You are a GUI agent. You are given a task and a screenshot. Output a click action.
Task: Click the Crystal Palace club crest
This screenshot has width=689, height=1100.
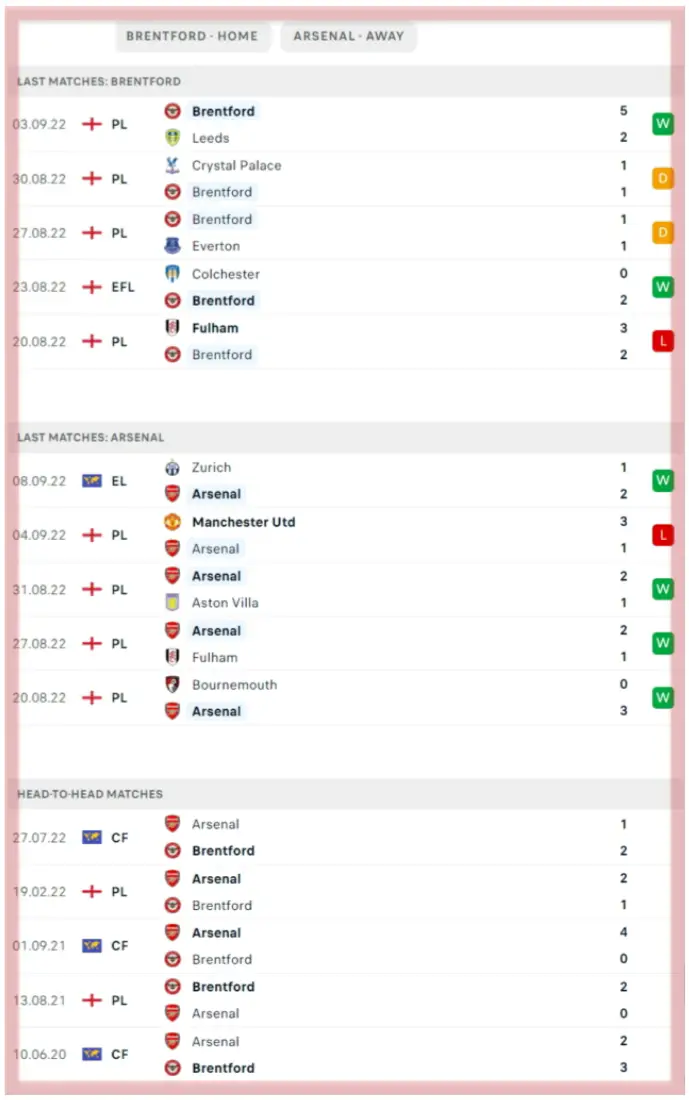(172, 165)
